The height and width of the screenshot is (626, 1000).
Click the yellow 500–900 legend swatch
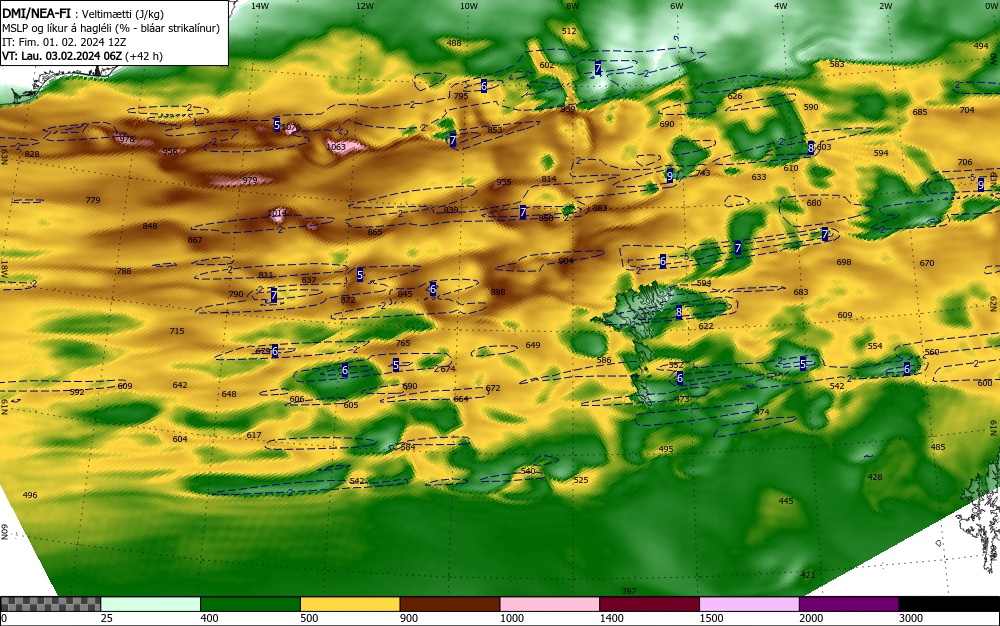[x=350, y=604]
